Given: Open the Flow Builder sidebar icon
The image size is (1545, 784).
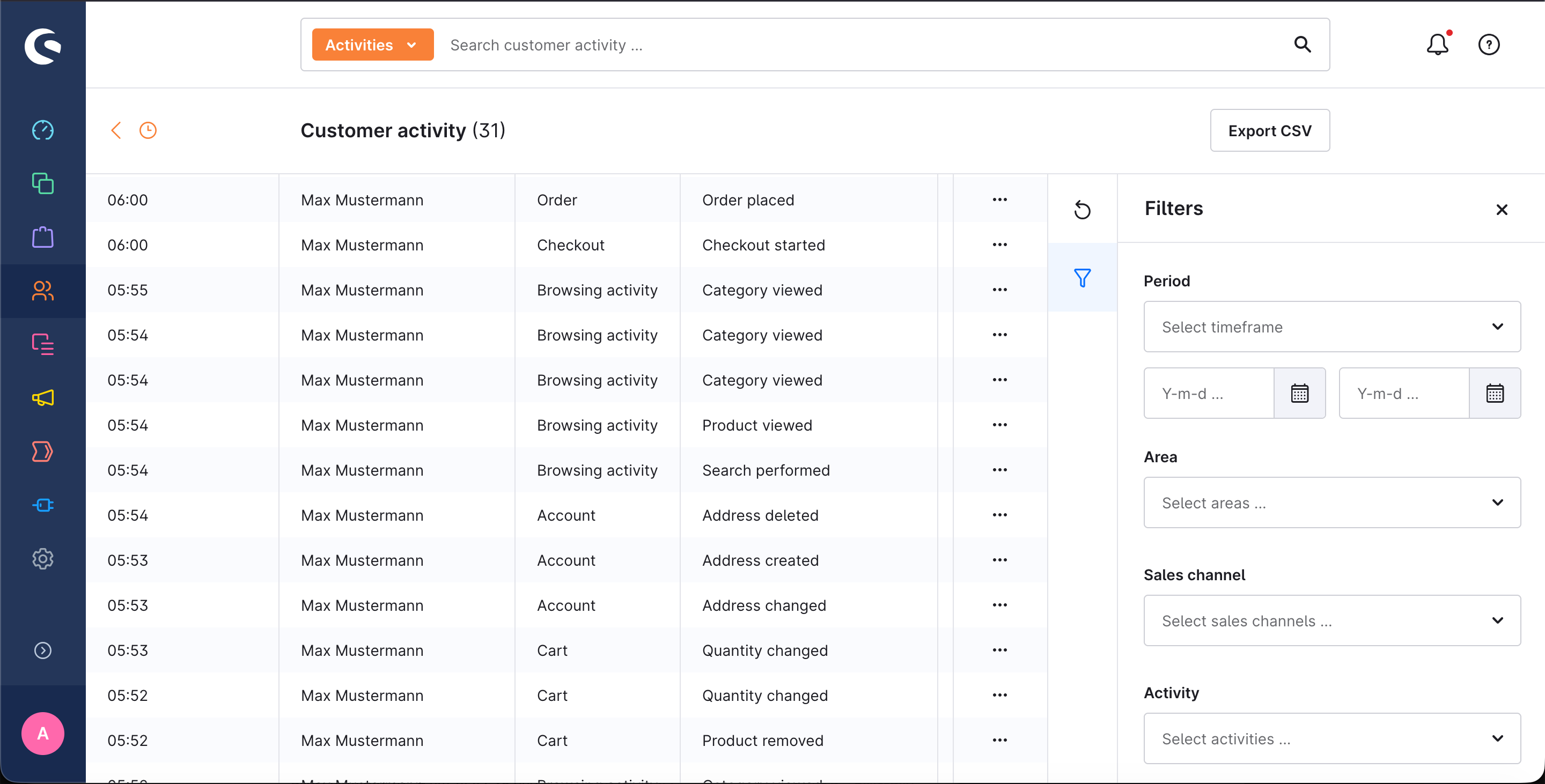Looking at the screenshot, I should coord(42,452).
